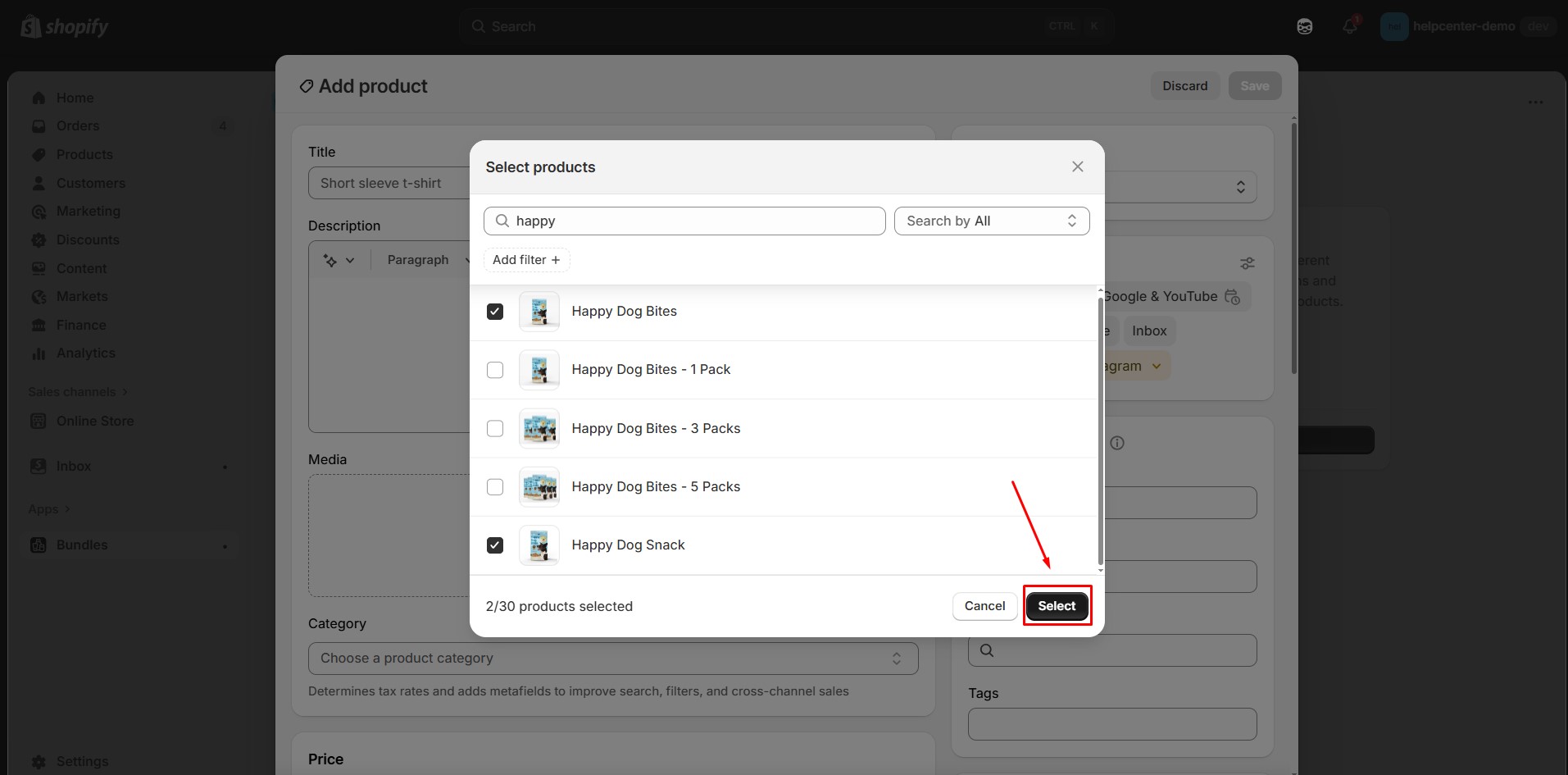Click the Happy Dog Snack product thumbnail
Viewport: 1568px width, 775px height.
point(539,545)
